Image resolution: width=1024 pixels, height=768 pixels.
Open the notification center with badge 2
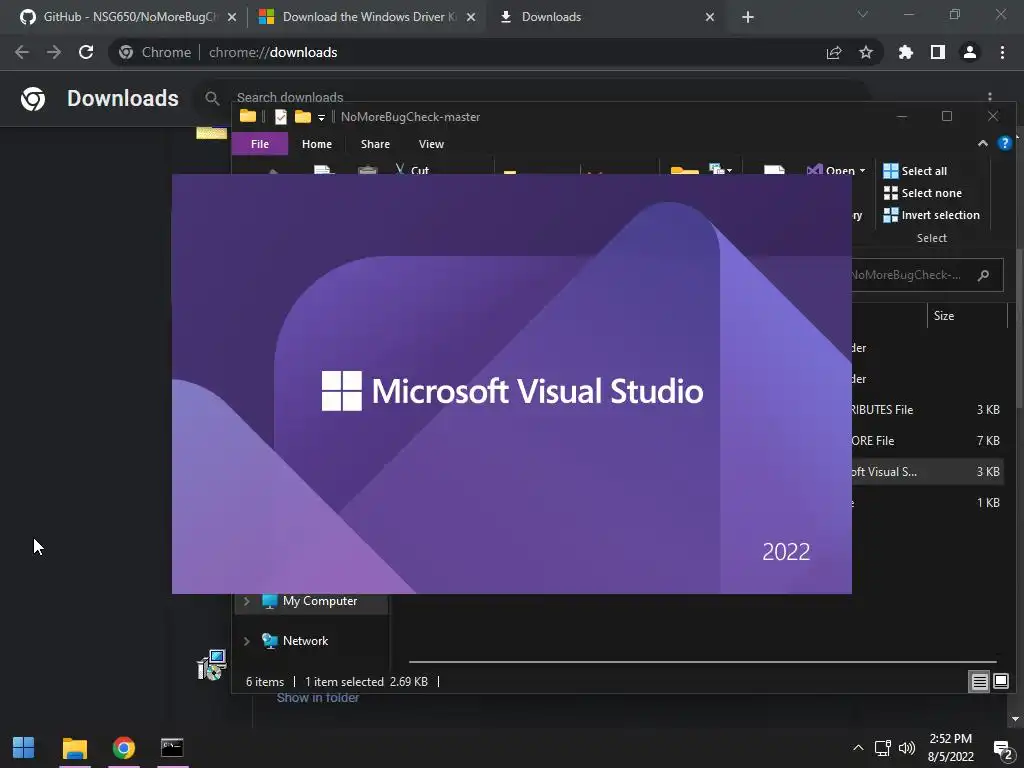[x=1003, y=750]
